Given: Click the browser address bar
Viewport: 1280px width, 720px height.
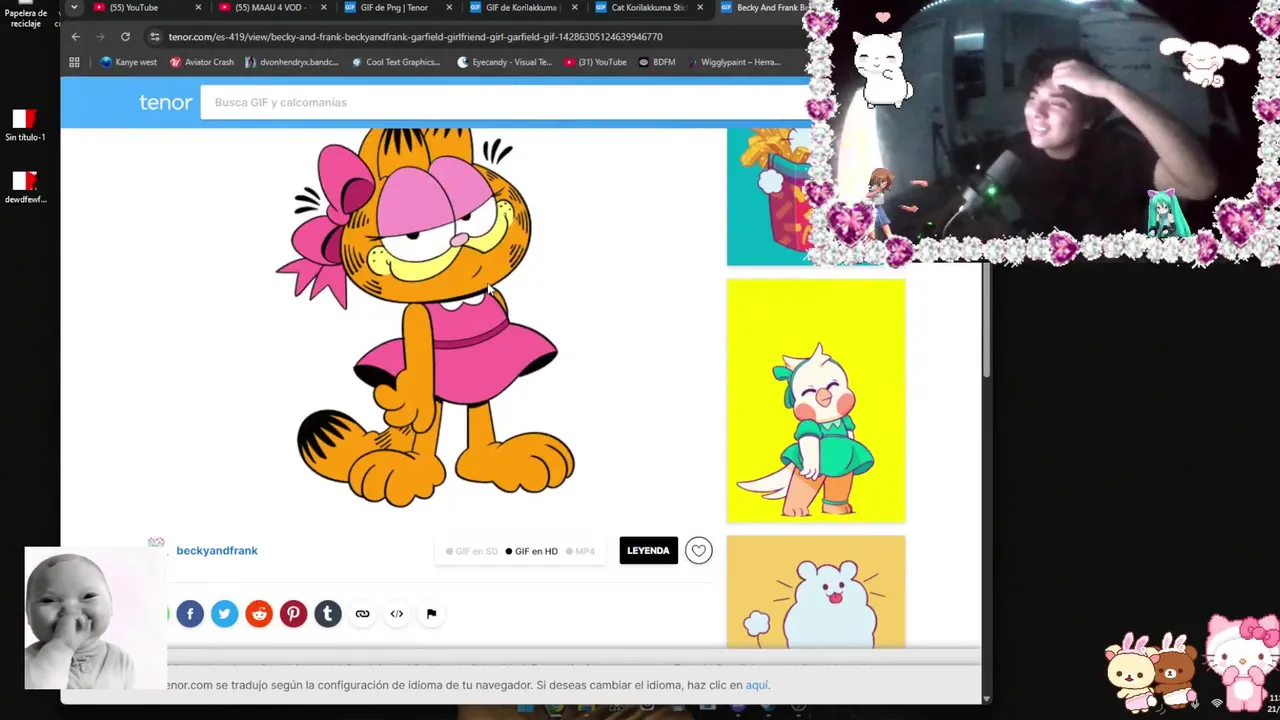Looking at the screenshot, I should (480, 37).
